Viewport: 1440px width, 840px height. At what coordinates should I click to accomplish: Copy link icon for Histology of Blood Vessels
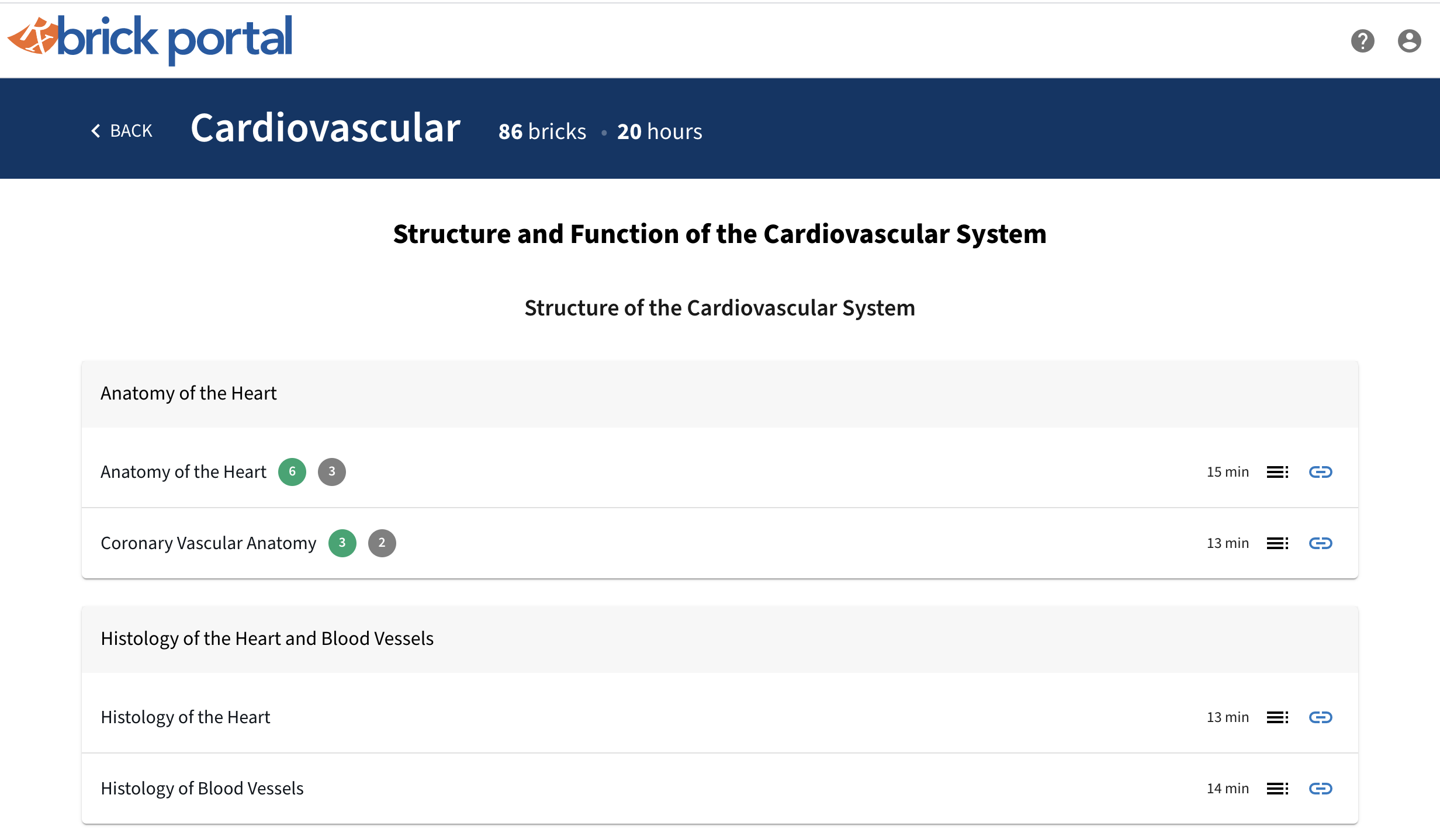[x=1320, y=789]
